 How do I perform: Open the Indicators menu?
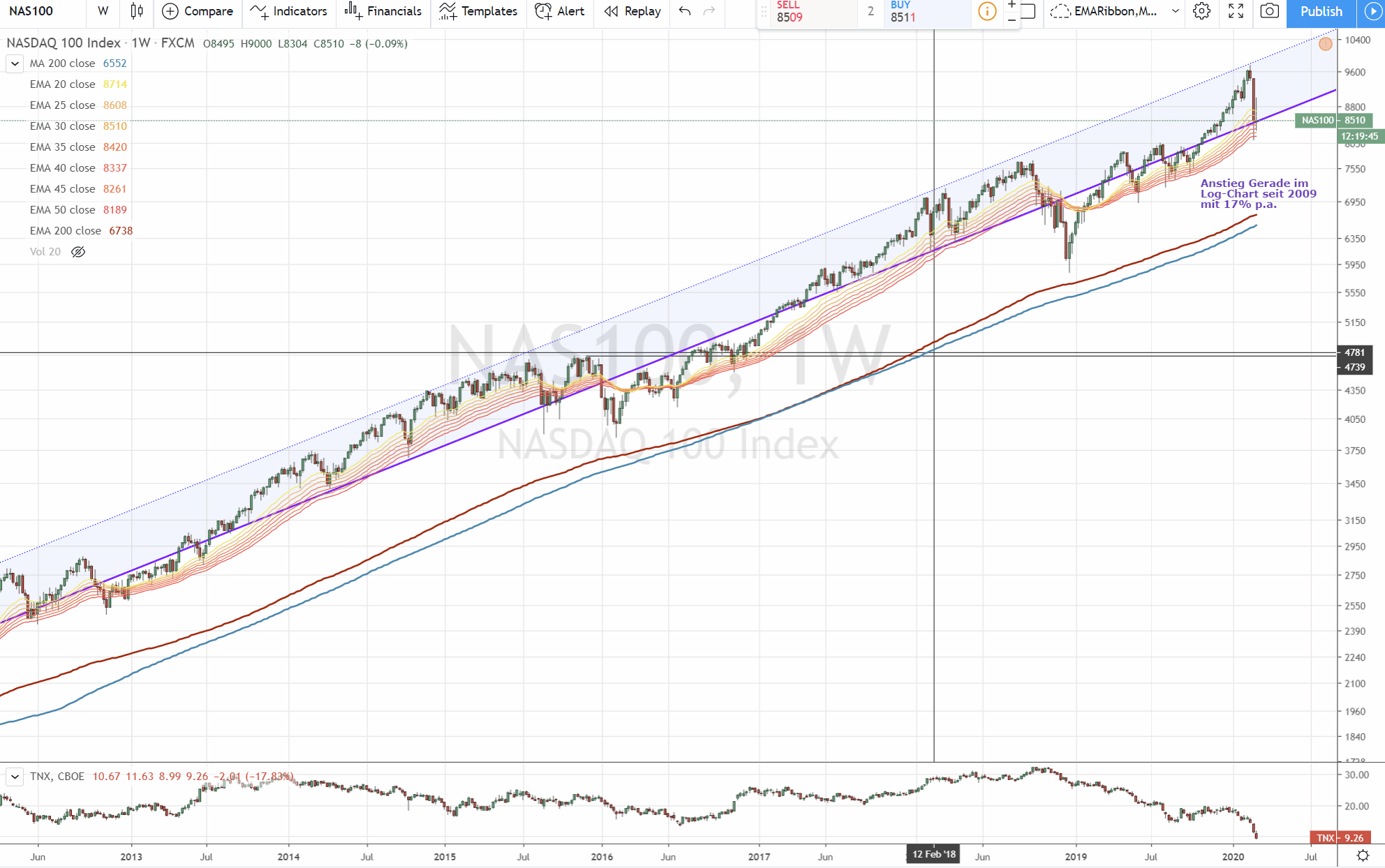(288, 11)
